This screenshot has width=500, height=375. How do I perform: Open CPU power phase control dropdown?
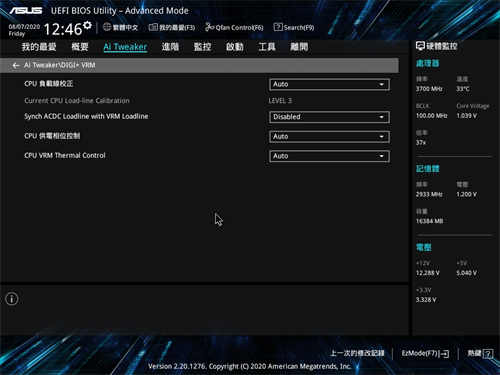pyautogui.click(x=329, y=137)
